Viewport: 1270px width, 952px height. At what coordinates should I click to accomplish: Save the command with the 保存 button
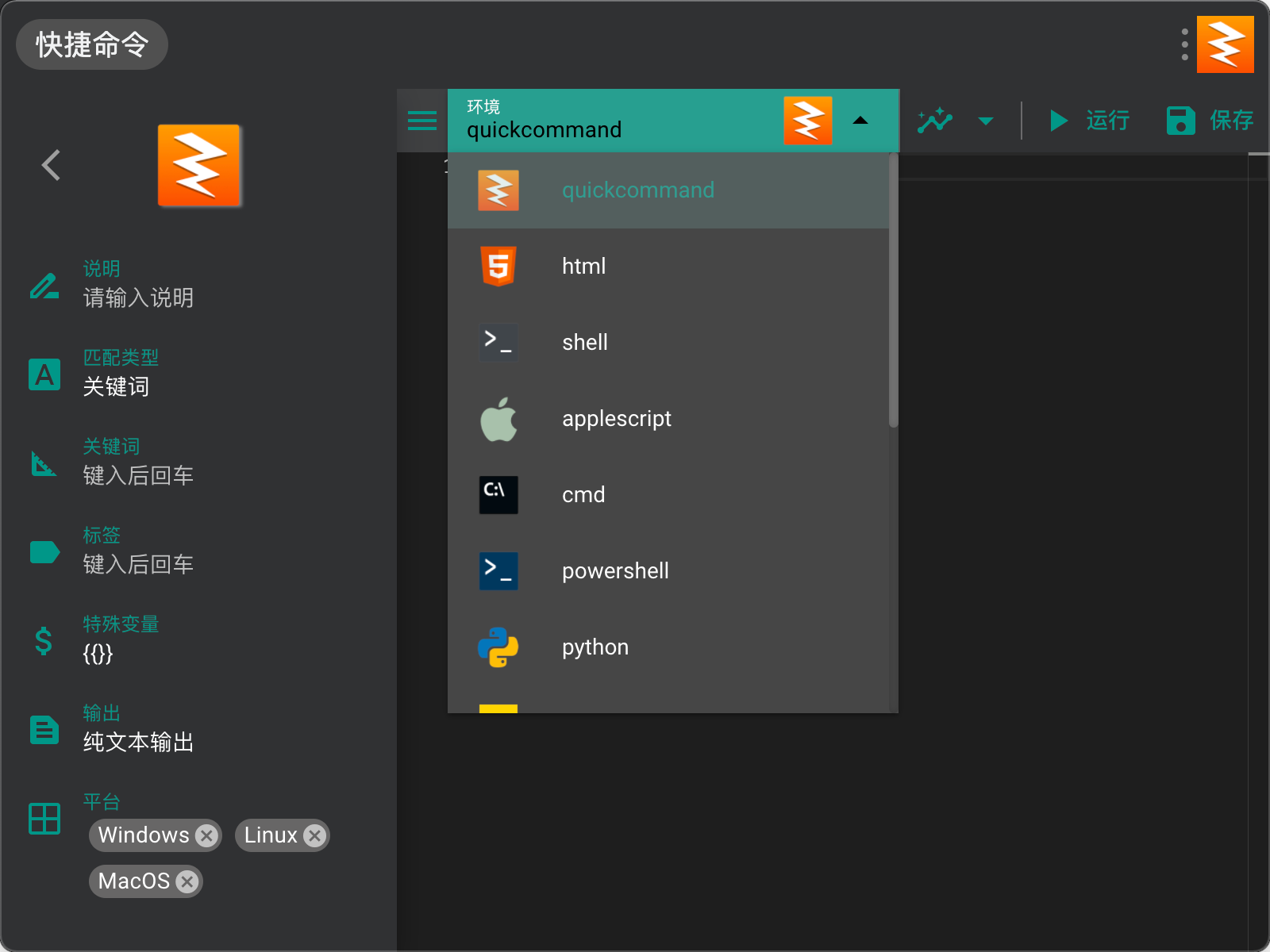point(1210,121)
